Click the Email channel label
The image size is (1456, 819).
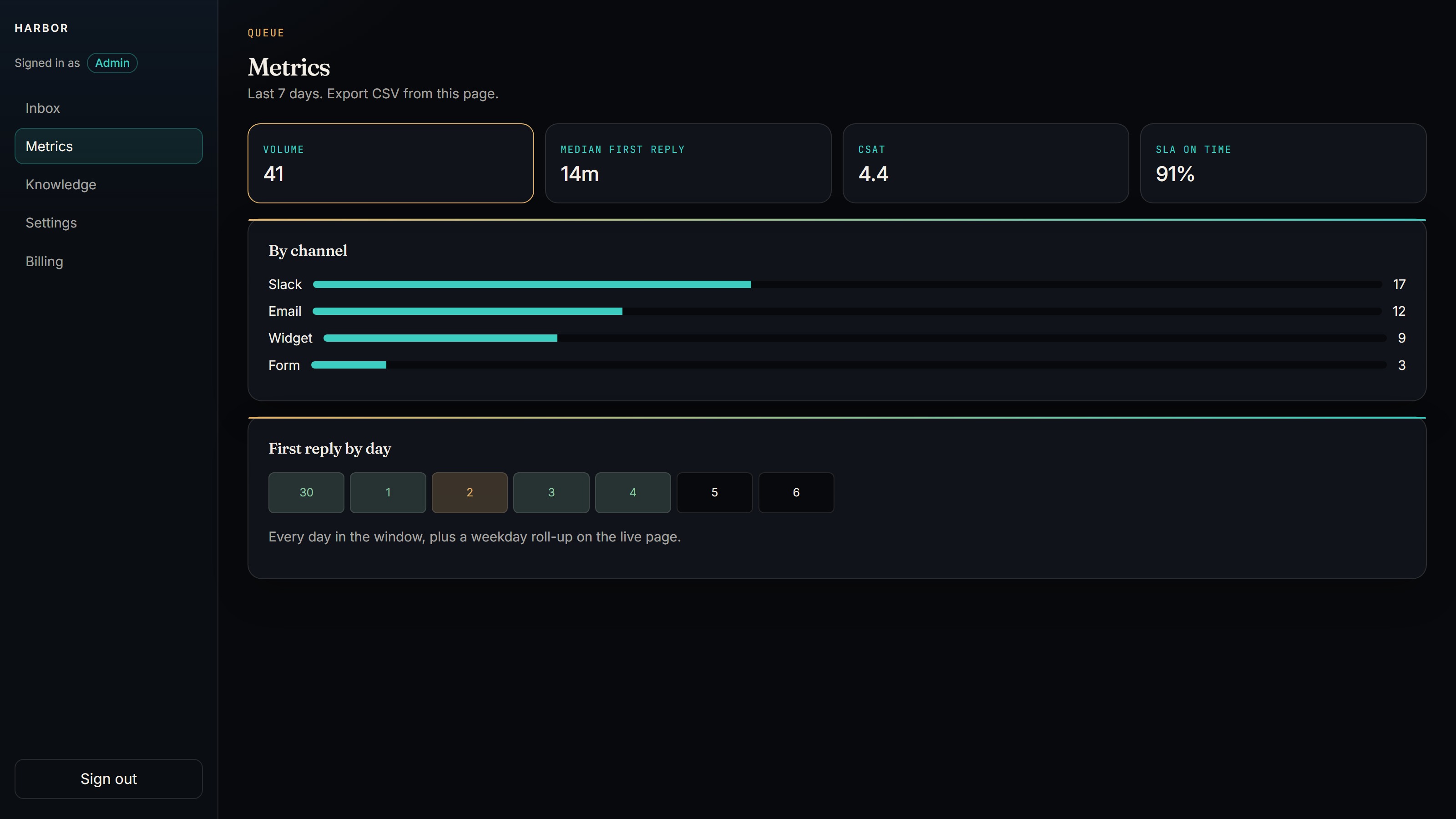285,311
